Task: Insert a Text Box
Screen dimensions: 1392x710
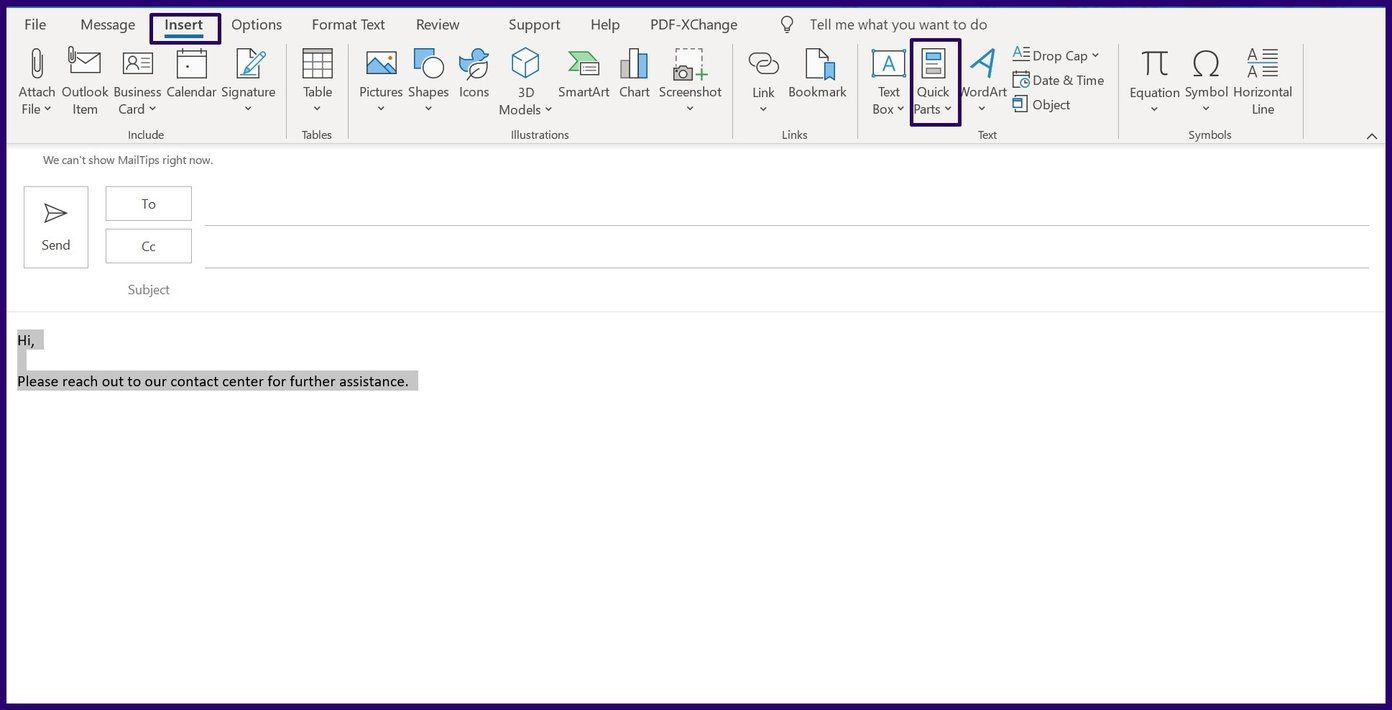Action: [x=888, y=81]
